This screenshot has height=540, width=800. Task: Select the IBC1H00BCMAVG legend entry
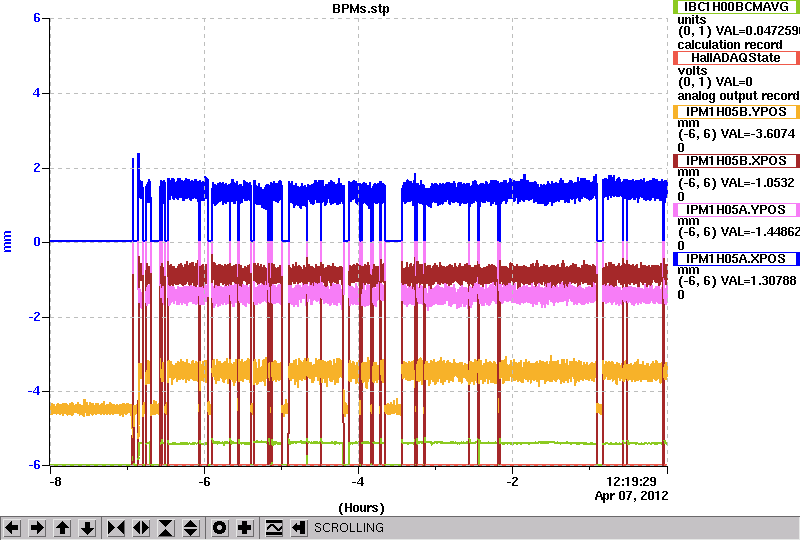click(x=736, y=7)
